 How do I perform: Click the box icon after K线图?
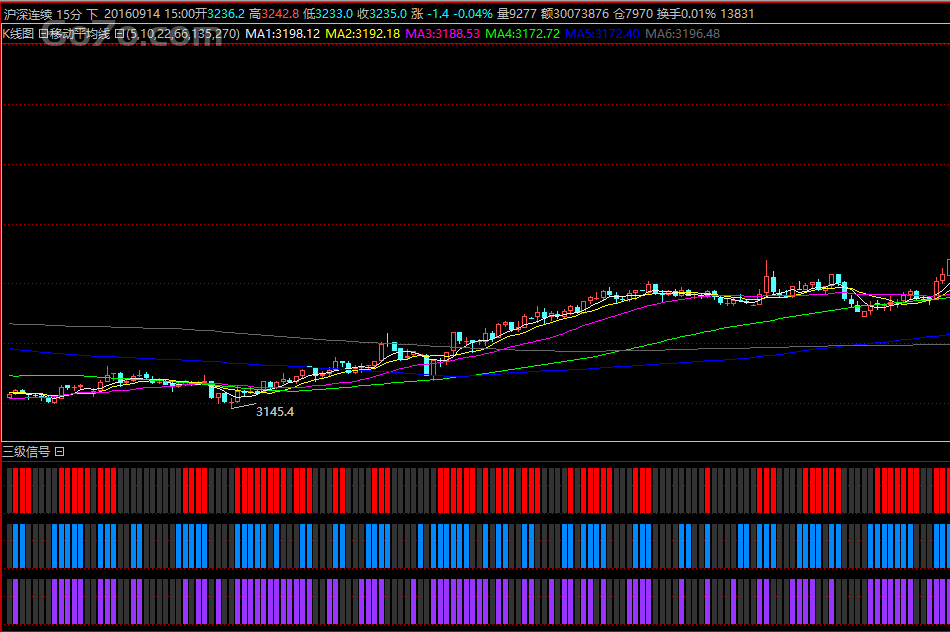pyautogui.click(x=43, y=34)
